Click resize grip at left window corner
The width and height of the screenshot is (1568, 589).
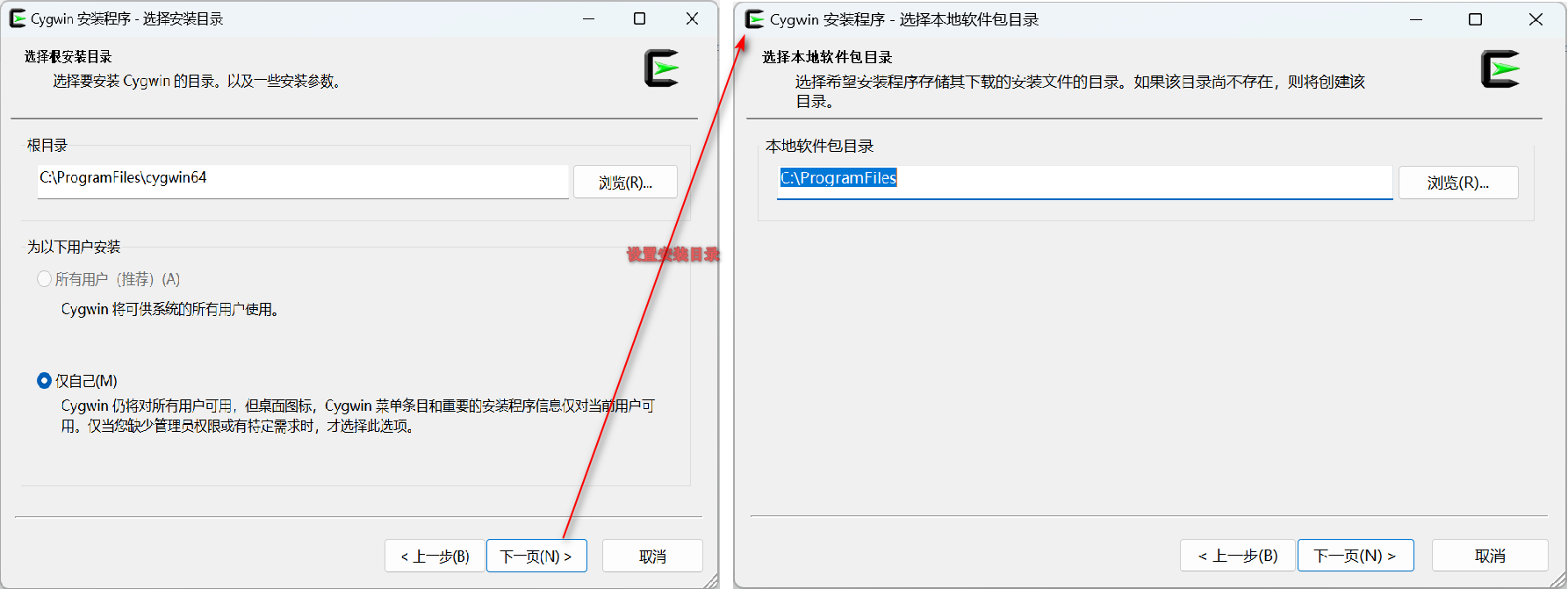710,580
